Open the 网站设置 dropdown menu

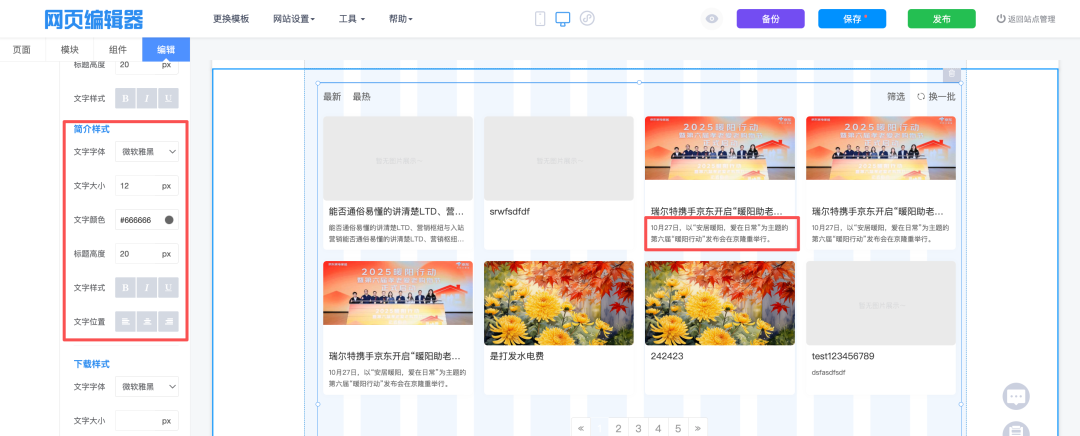(293, 19)
